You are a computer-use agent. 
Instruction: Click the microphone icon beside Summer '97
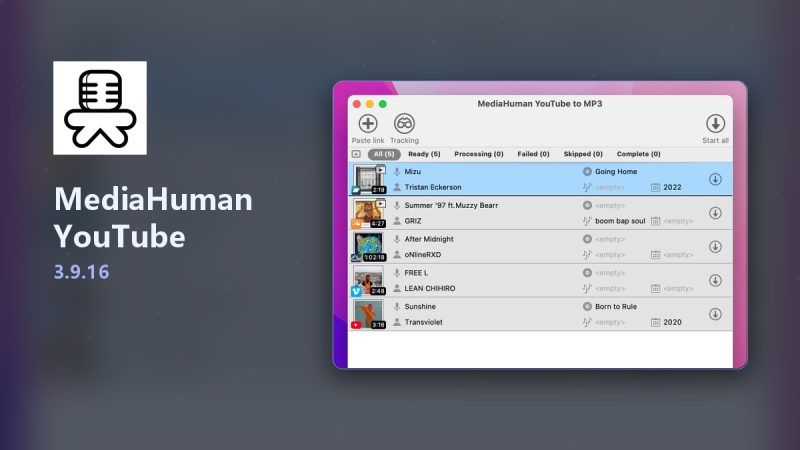(x=396, y=206)
